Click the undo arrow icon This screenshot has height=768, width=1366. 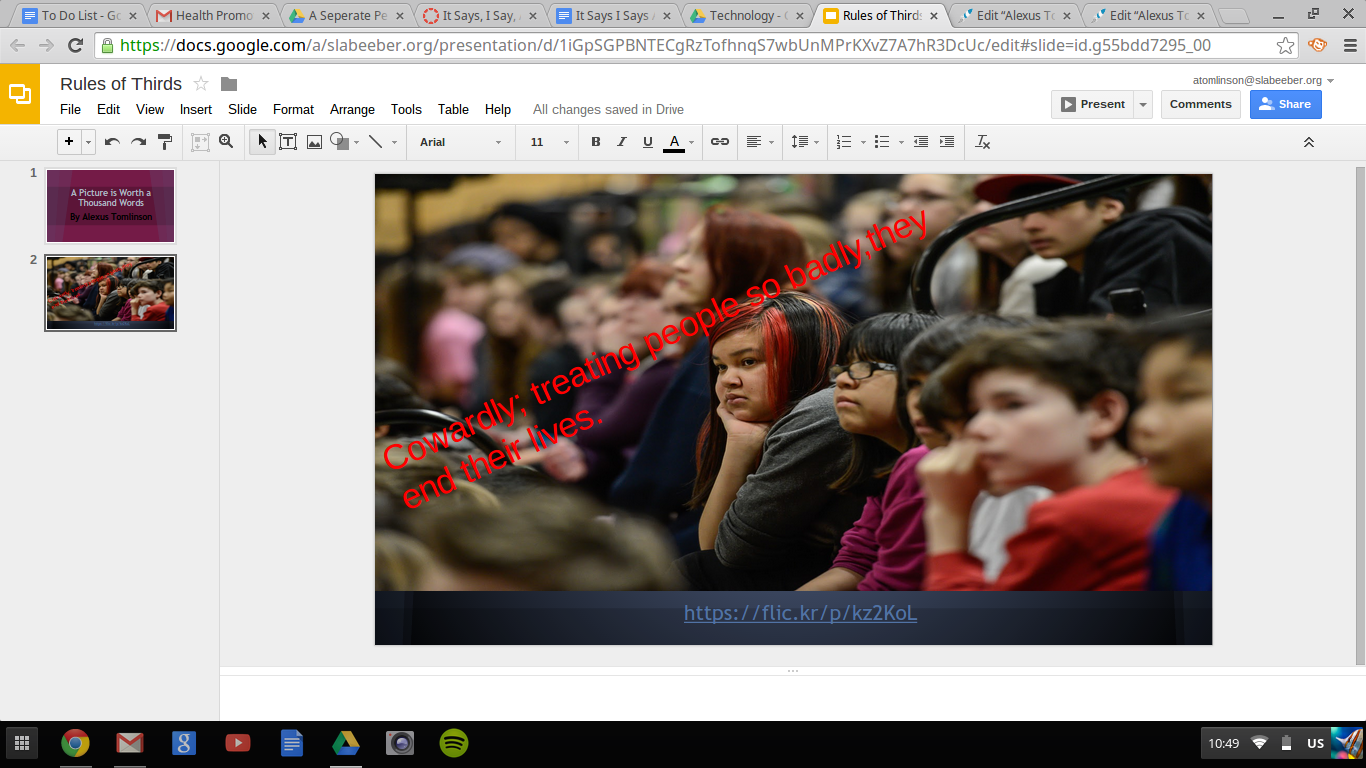[x=112, y=142]
